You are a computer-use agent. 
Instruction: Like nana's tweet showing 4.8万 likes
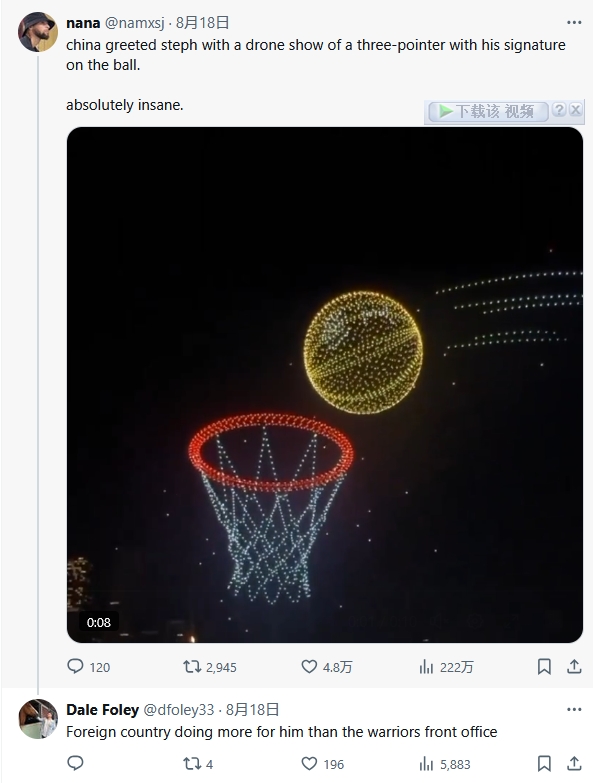309,667
